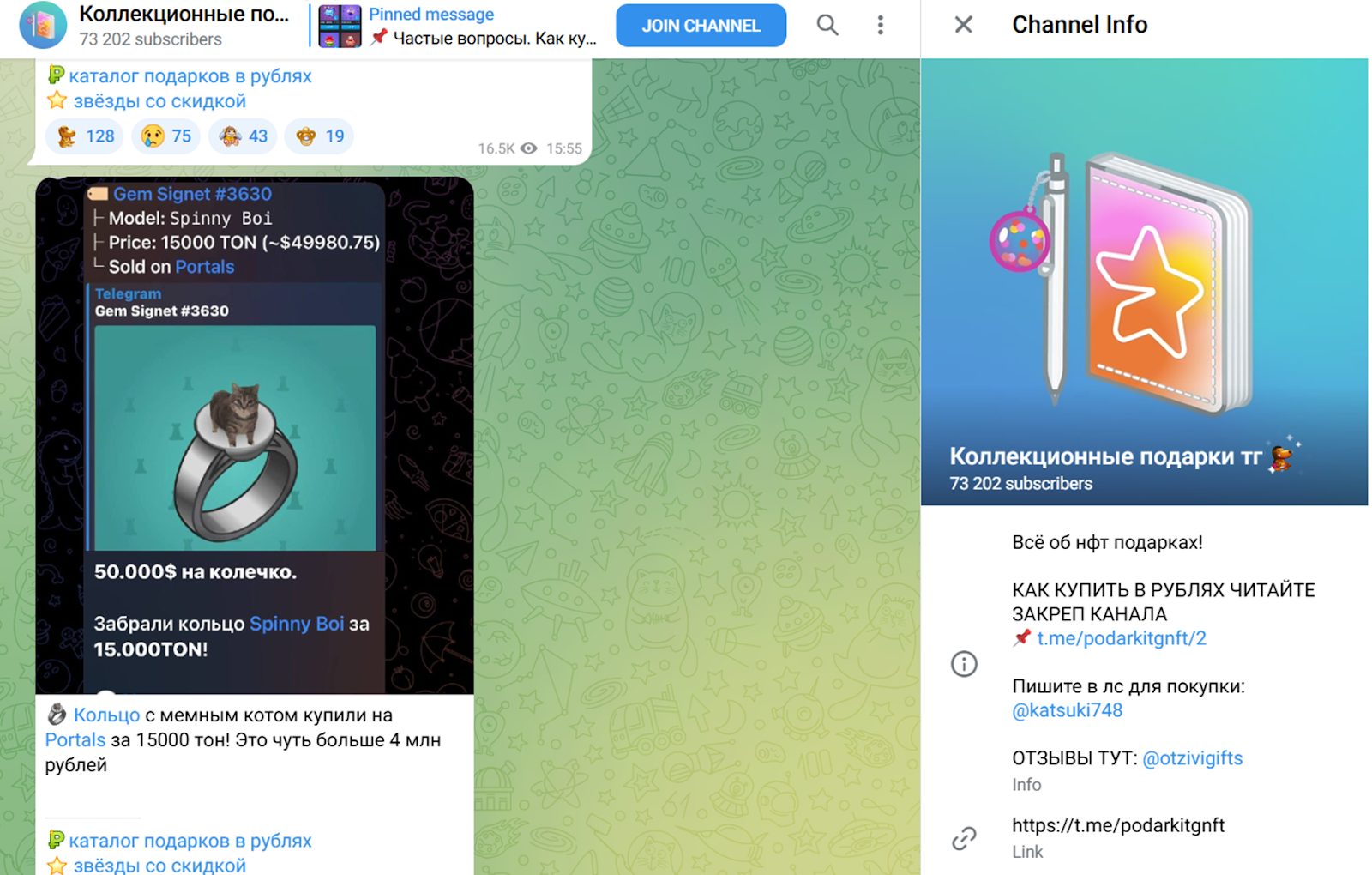Image resolution: width=1372 pixels, height=875 pixels.
Task: Click the star icon in bottom stars link
Action: tap(57, 865)
